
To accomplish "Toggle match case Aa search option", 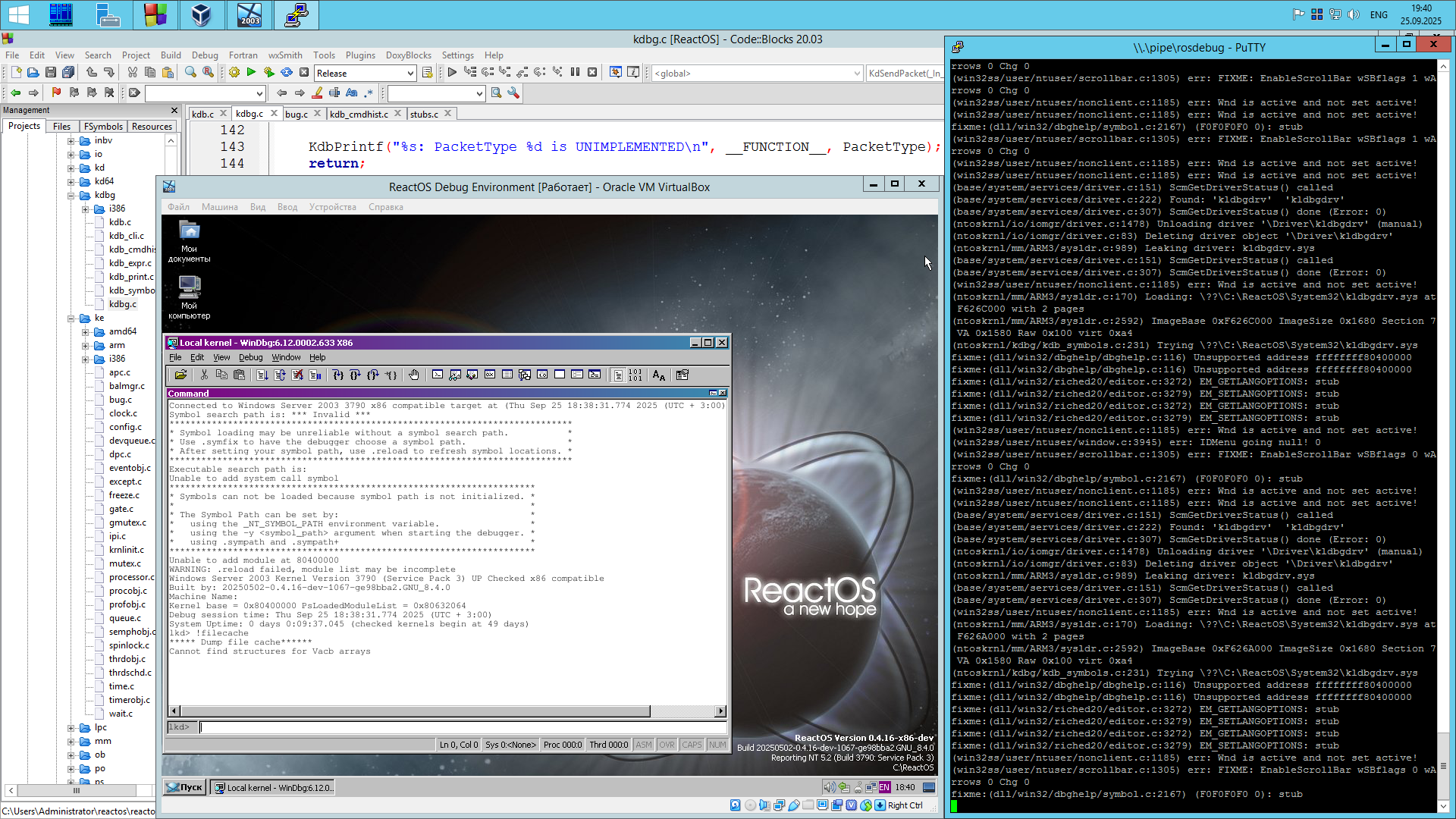I will (x=351, y=93).
